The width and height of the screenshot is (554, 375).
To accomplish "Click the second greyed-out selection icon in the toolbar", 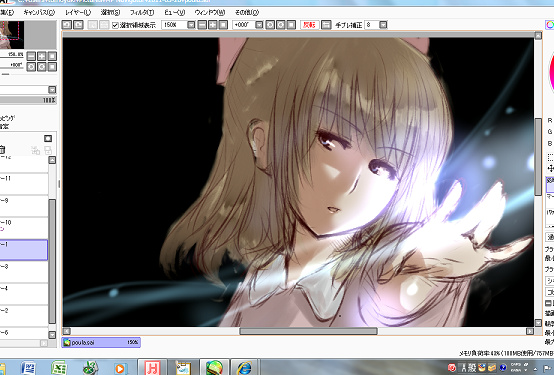I will (x=104, y=25).
